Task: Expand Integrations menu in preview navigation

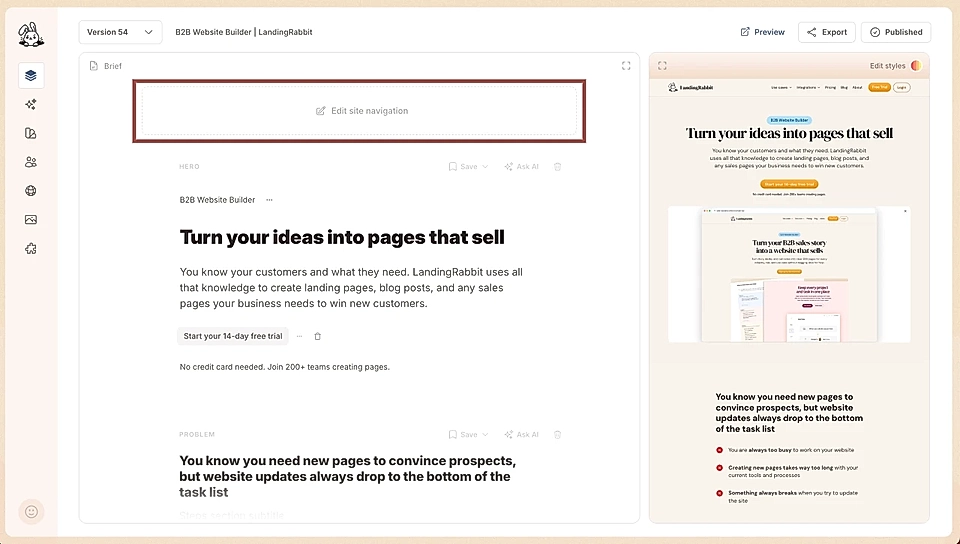Action: click(808, 88)
